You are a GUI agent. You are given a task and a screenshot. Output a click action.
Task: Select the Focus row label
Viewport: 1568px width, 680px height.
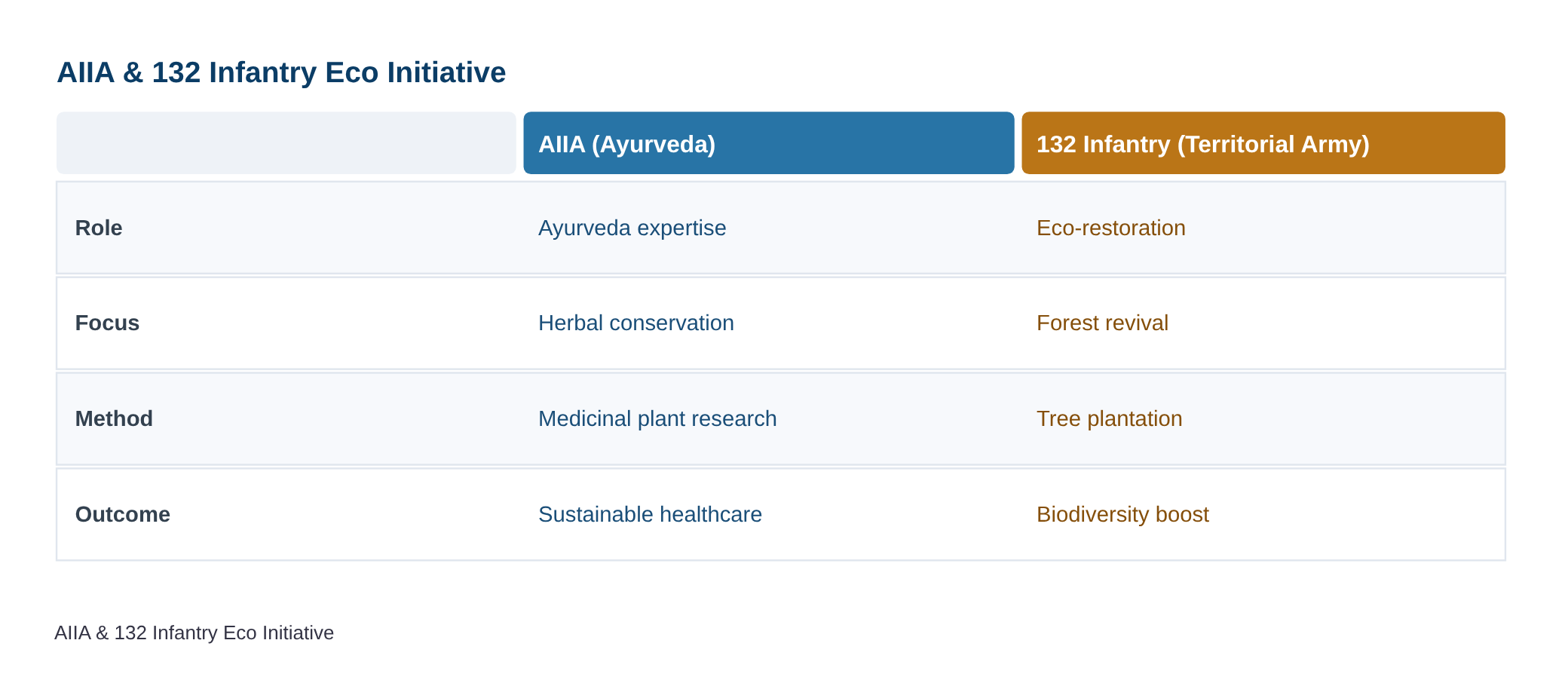point(107,323)
